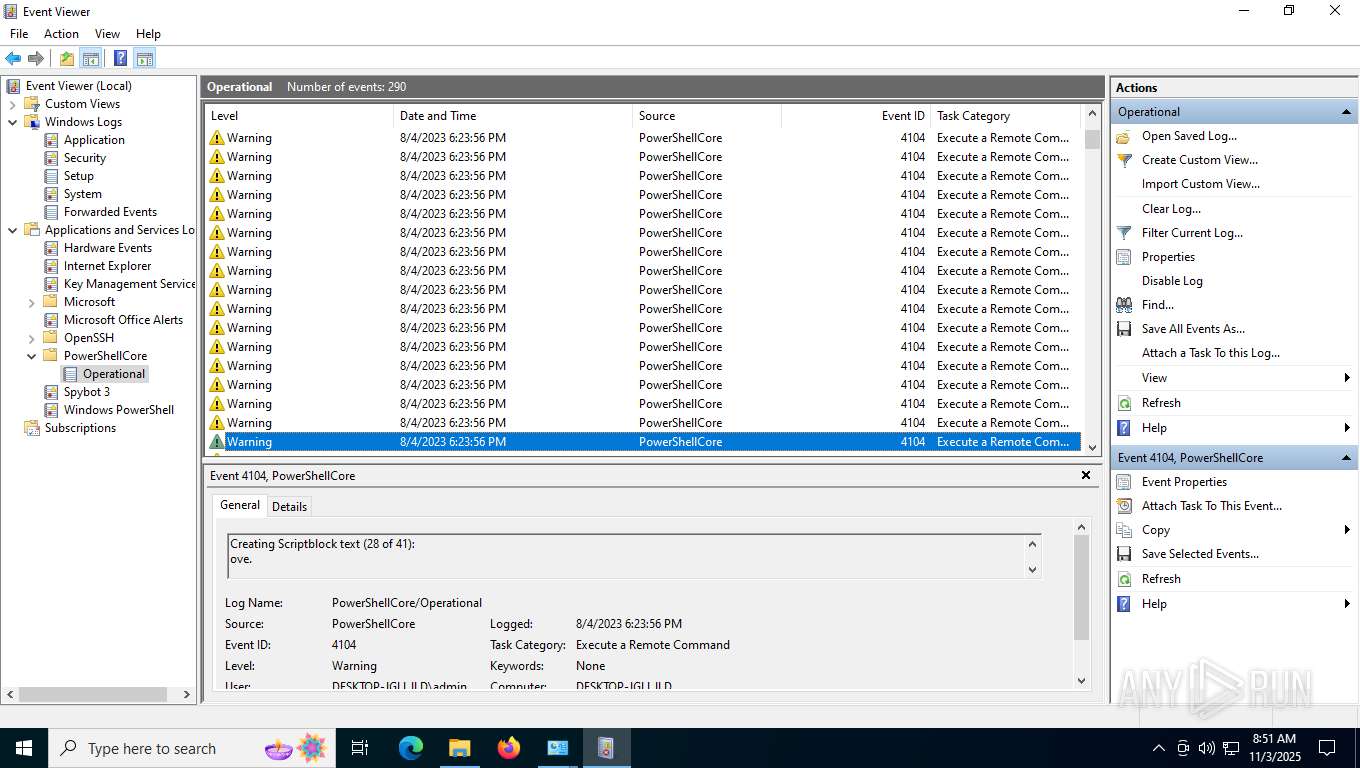
Task: Sort by the Event ID column header
Action: tap(856, 116)
